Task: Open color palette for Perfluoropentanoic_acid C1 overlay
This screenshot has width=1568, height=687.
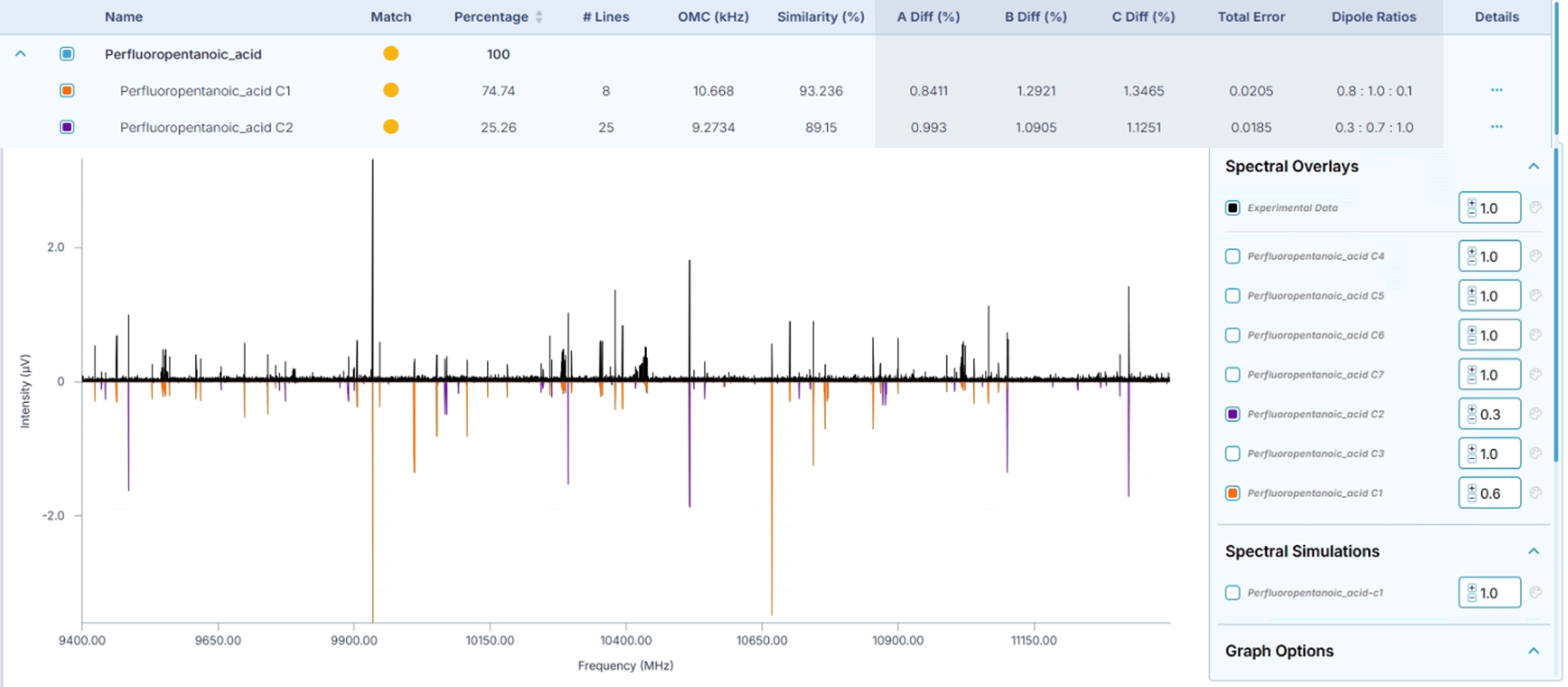Action: pos(1535,493)
